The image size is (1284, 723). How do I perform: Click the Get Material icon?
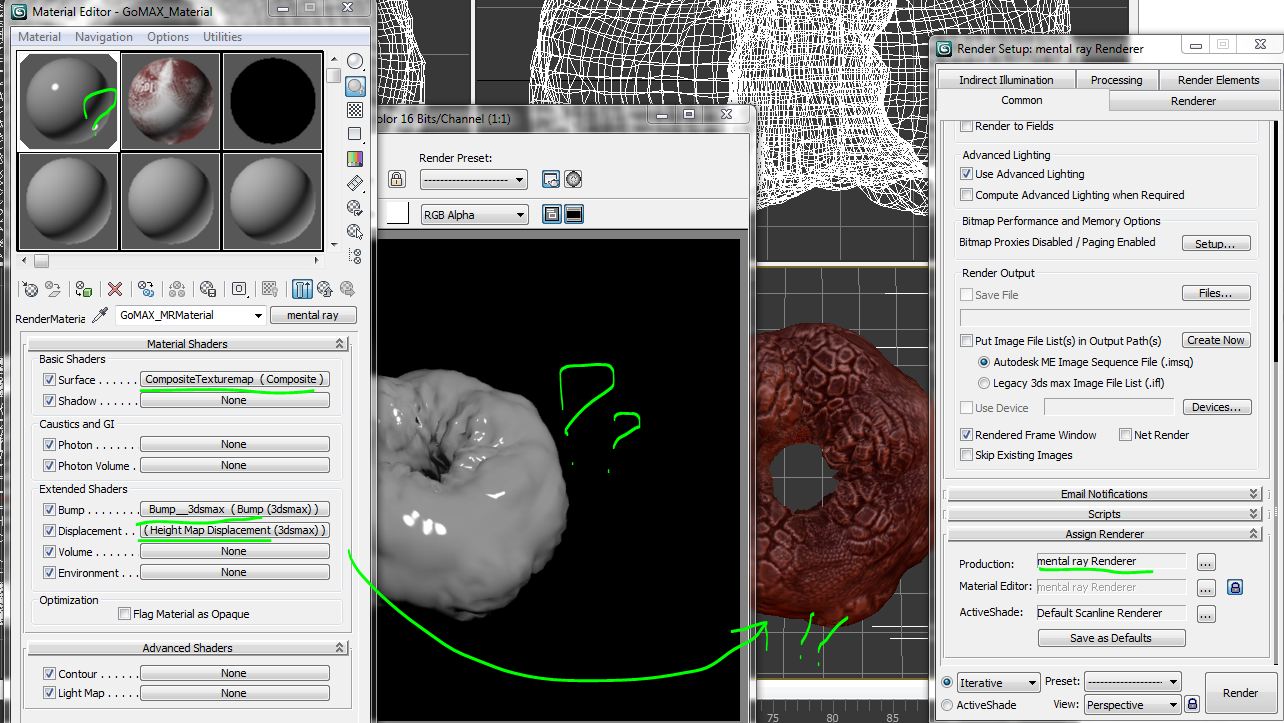click(x=31, y=289)
